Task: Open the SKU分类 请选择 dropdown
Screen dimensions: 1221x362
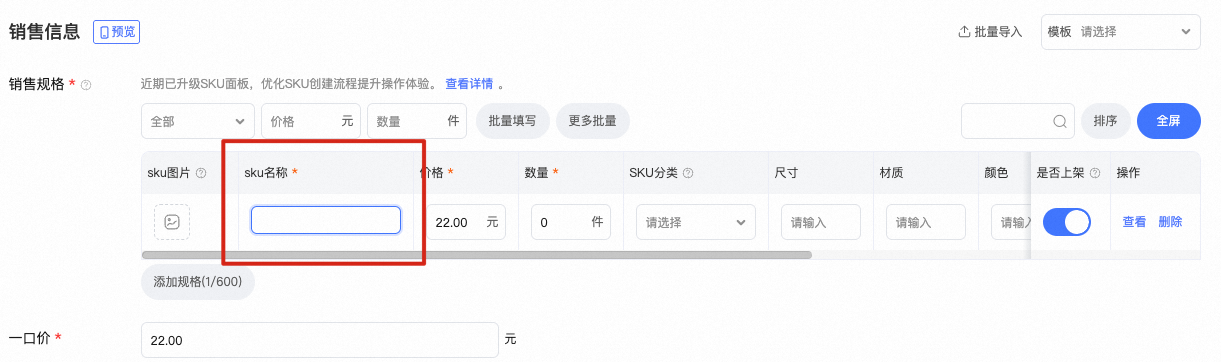Action: 696,222
